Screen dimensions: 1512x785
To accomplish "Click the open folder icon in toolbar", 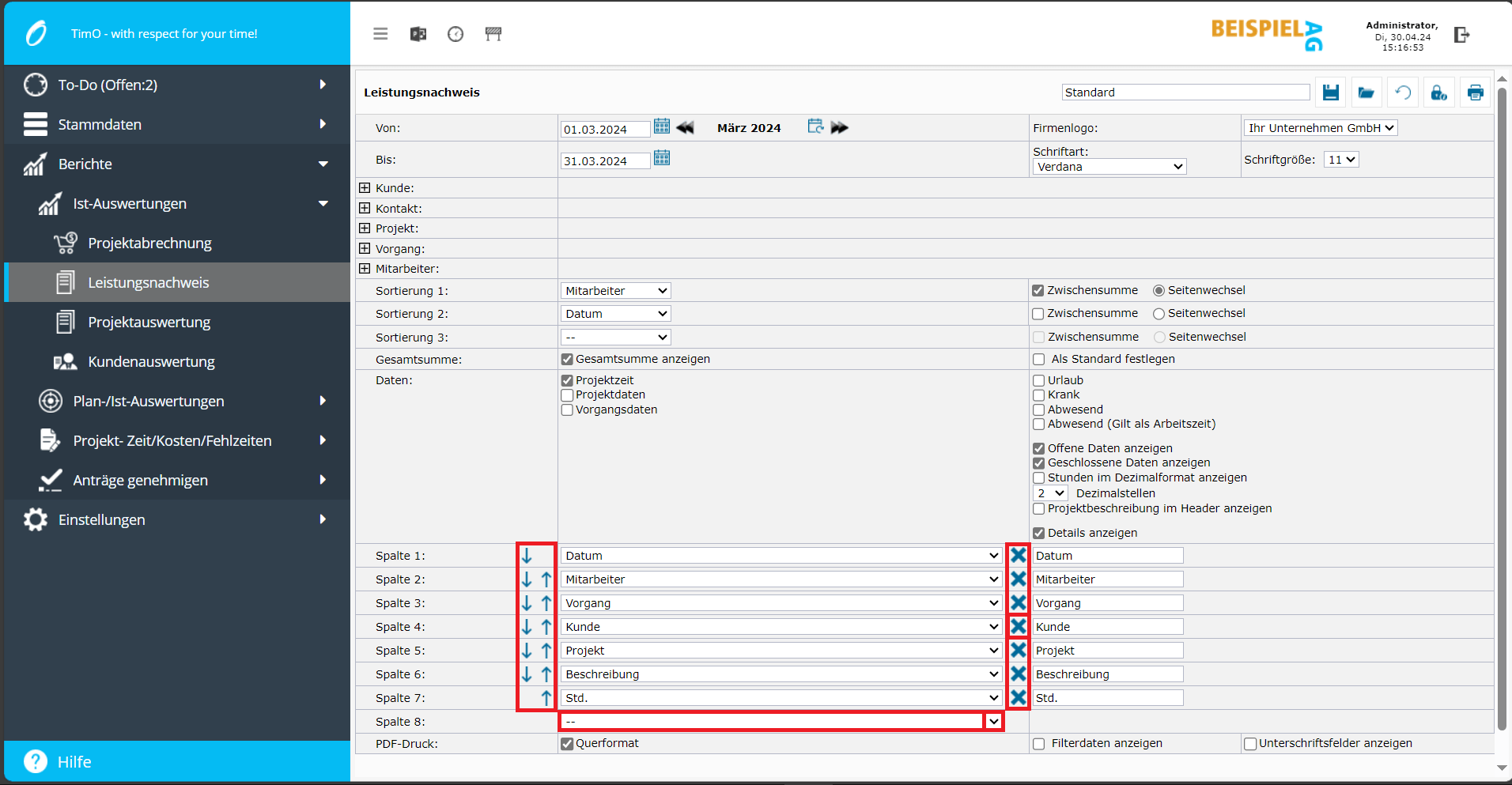I will 1366,92.
